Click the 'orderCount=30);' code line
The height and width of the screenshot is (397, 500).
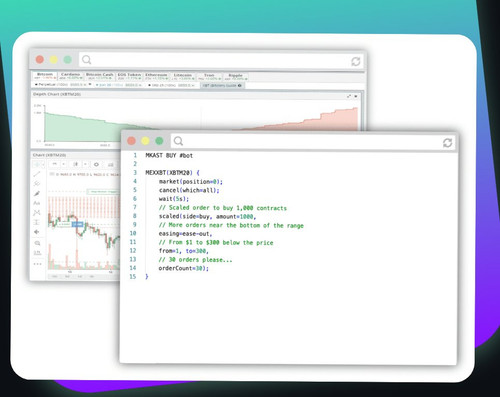point(184,268)
